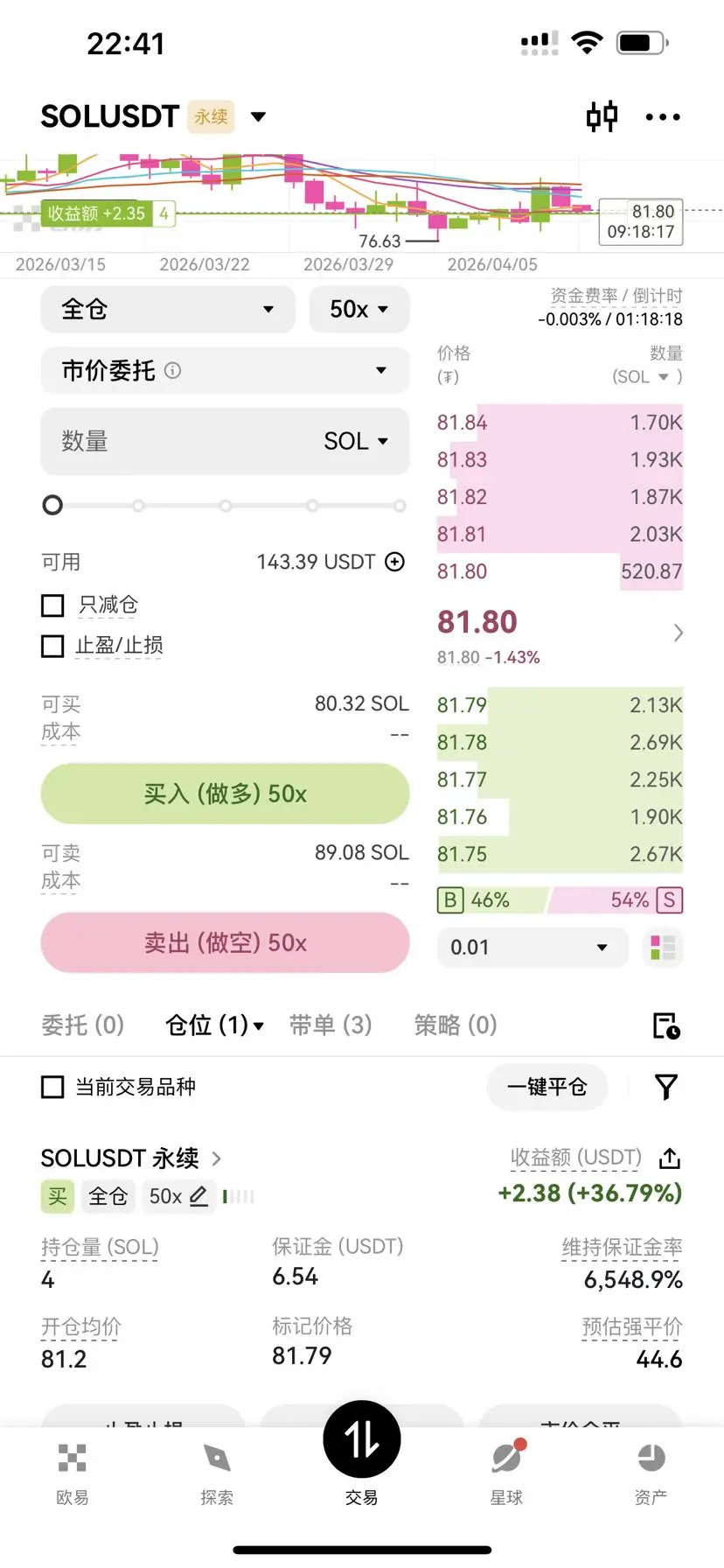Tap the filter funnel icon
This screenshot has width=724, height=1568.
pyautogui.click(x=666, y=1087)
